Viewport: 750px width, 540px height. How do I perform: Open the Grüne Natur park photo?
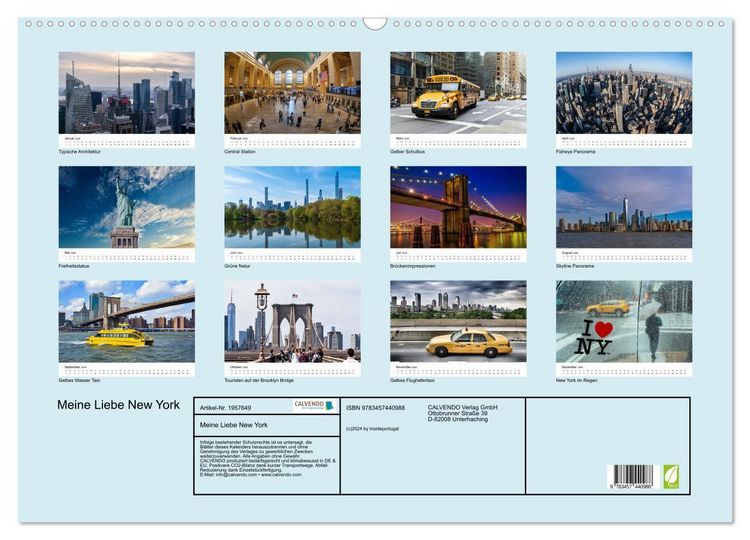click(292, 207)
